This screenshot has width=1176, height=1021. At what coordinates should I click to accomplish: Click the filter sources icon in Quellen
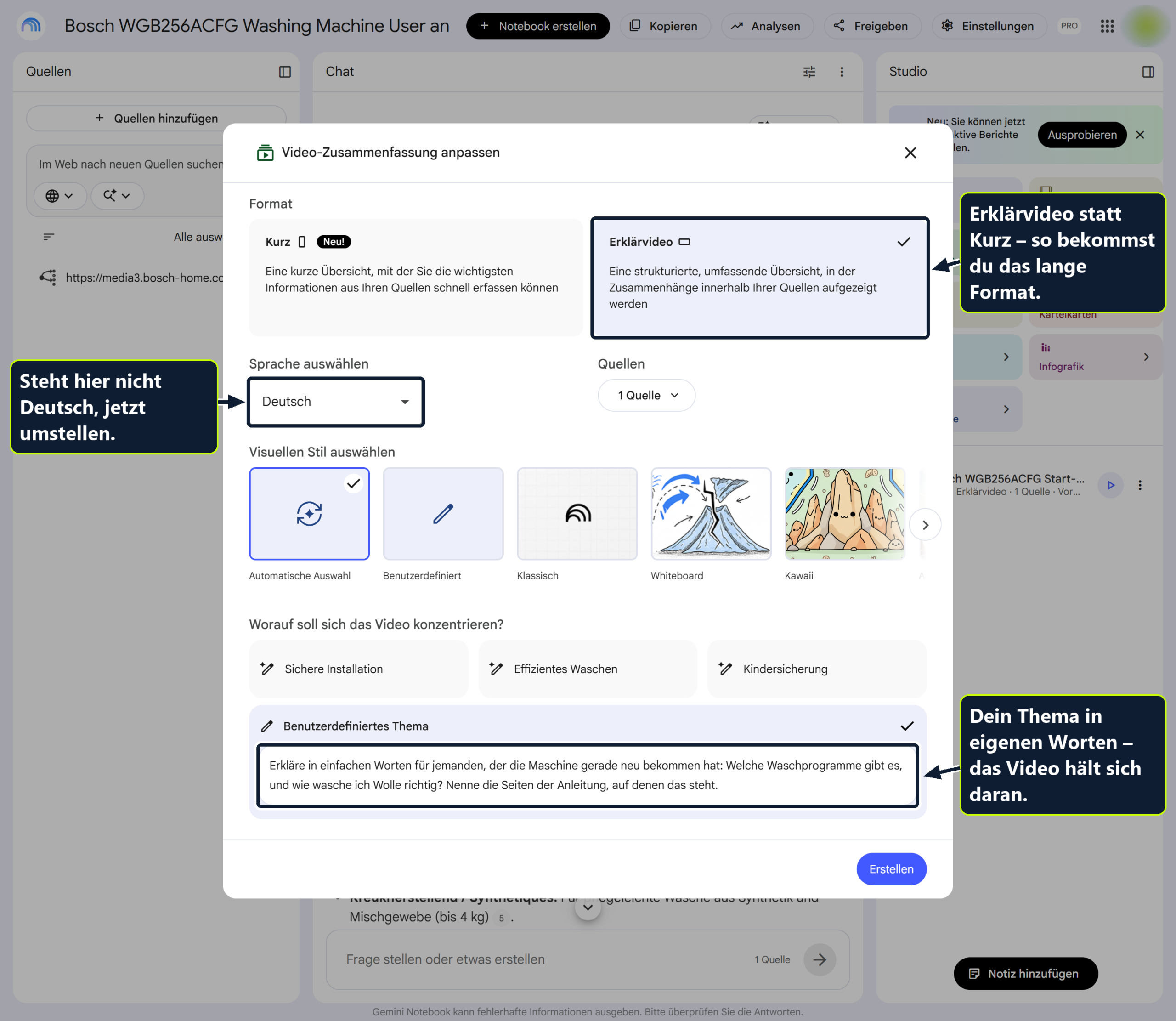coord(49,237)
